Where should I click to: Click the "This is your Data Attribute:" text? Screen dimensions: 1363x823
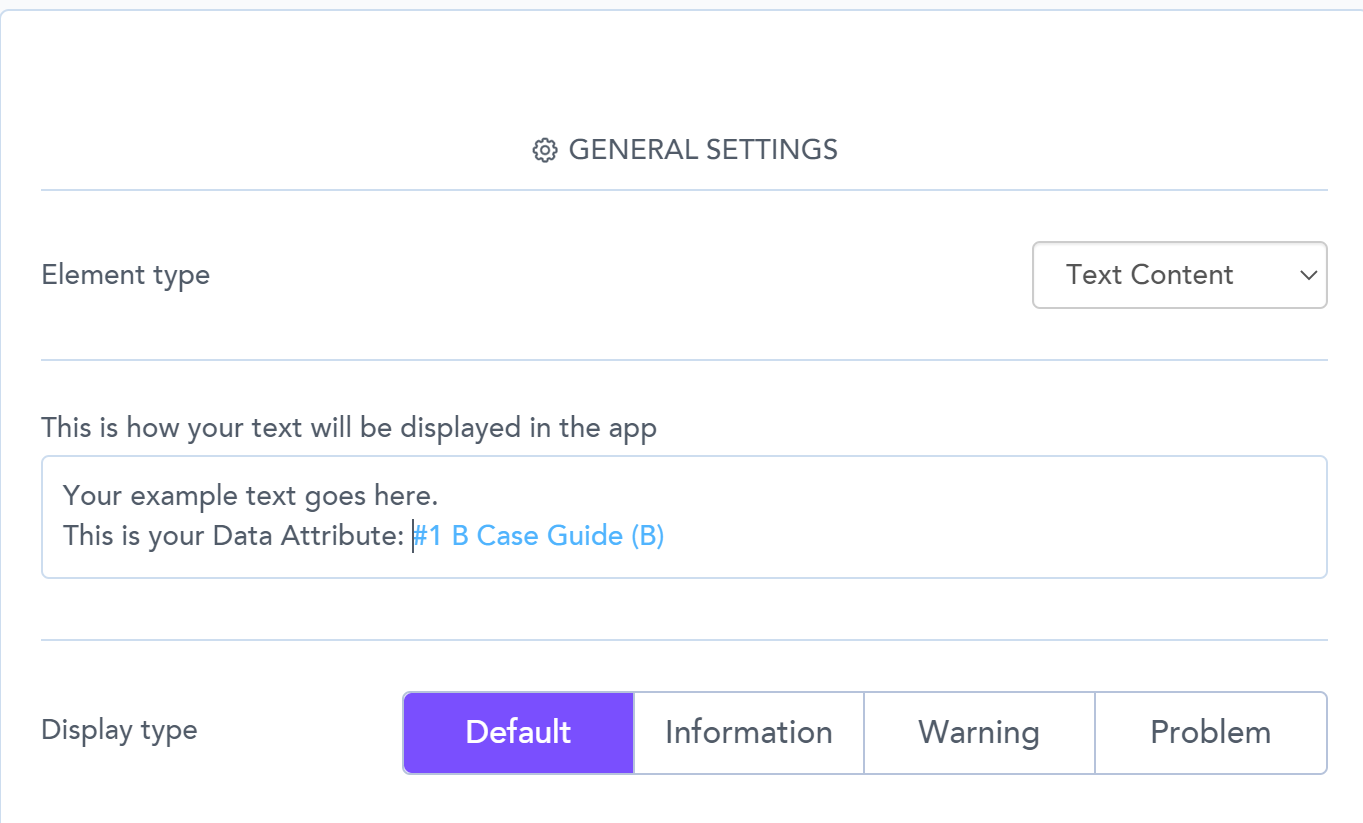[232, 536]
